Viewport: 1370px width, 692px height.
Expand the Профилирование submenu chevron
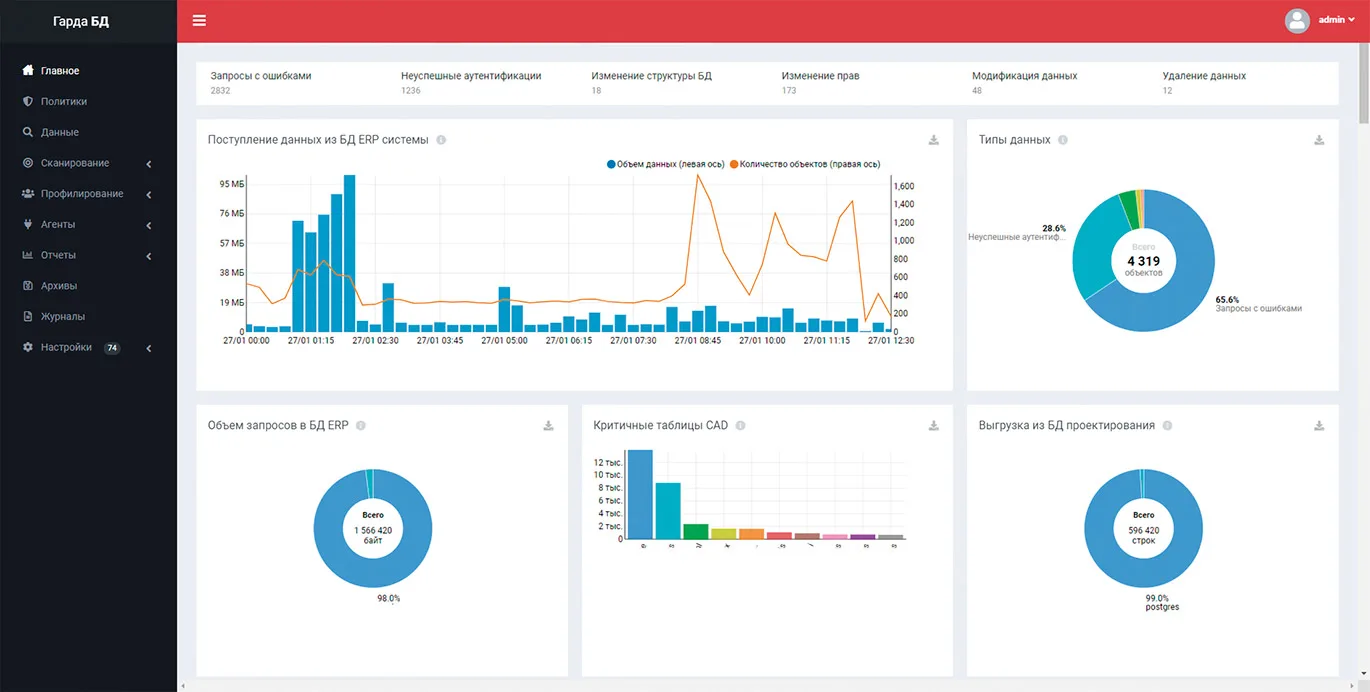pyautogui.click(x=149, y=195)
